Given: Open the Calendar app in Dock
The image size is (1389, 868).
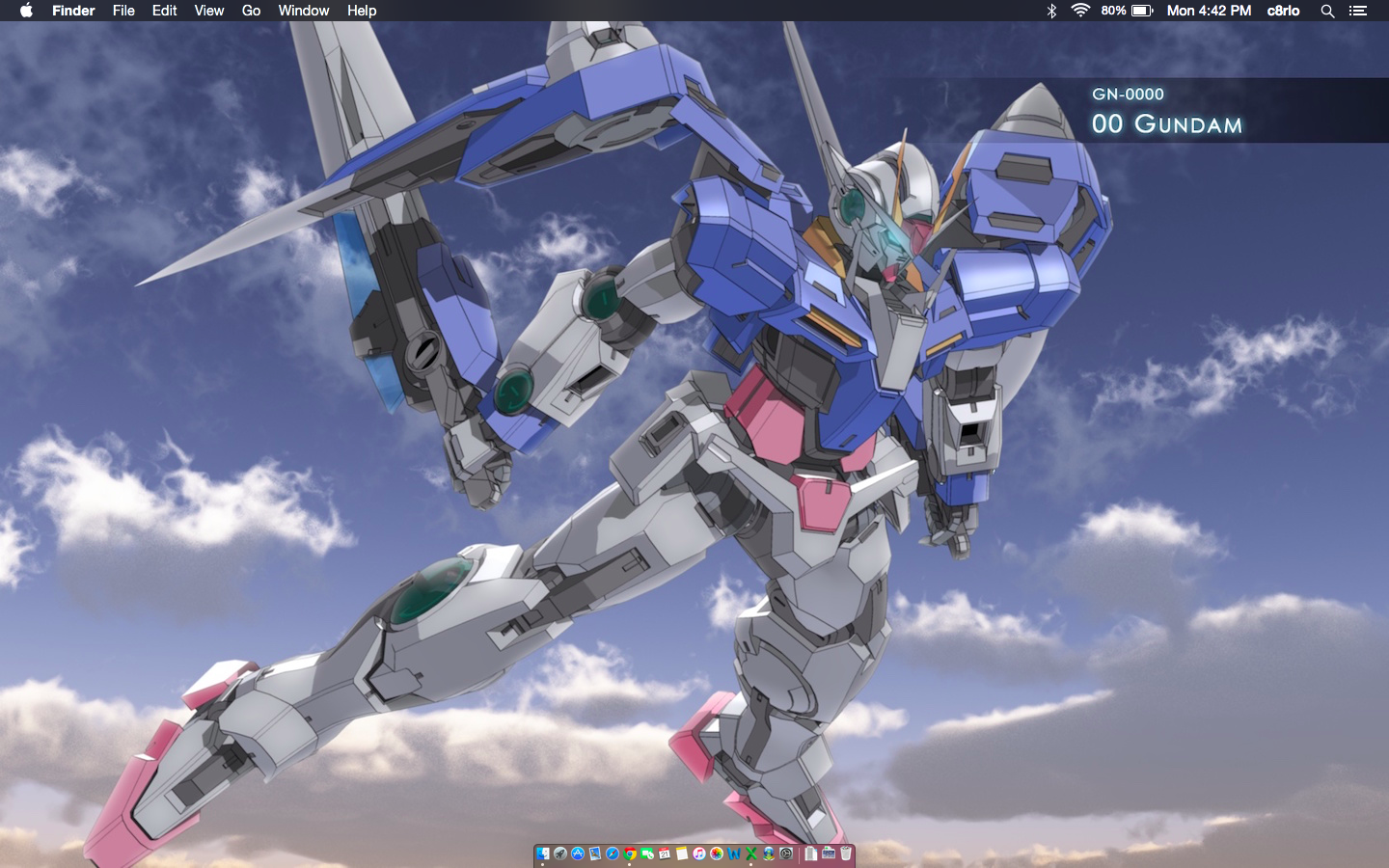Looking at the screenshot, I should (665, 854).
